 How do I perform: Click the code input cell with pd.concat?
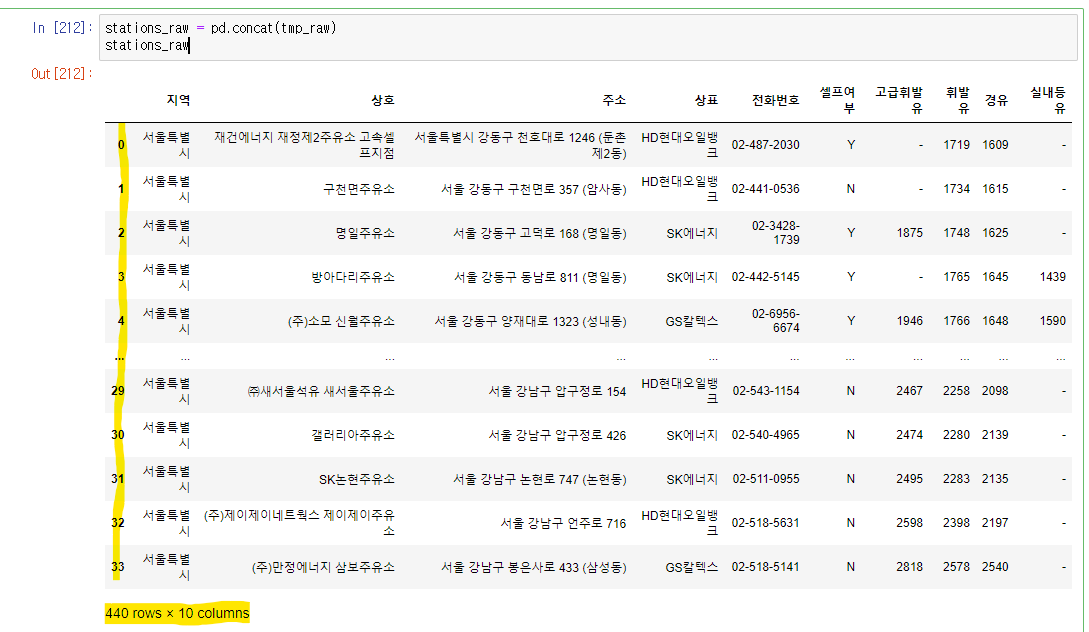(588, 37)
